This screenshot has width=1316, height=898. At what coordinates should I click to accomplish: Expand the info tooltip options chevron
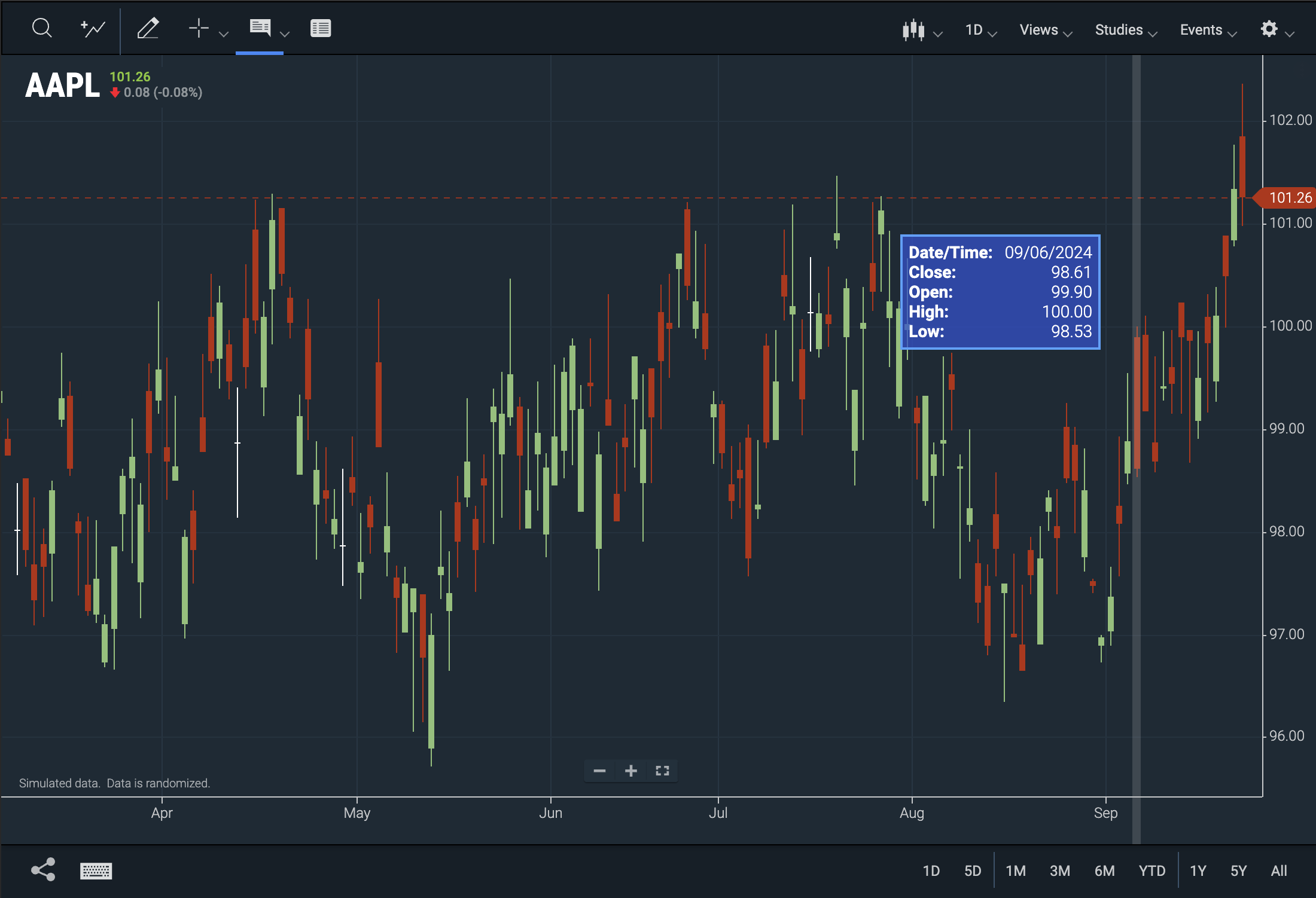[x=285, y=34]
